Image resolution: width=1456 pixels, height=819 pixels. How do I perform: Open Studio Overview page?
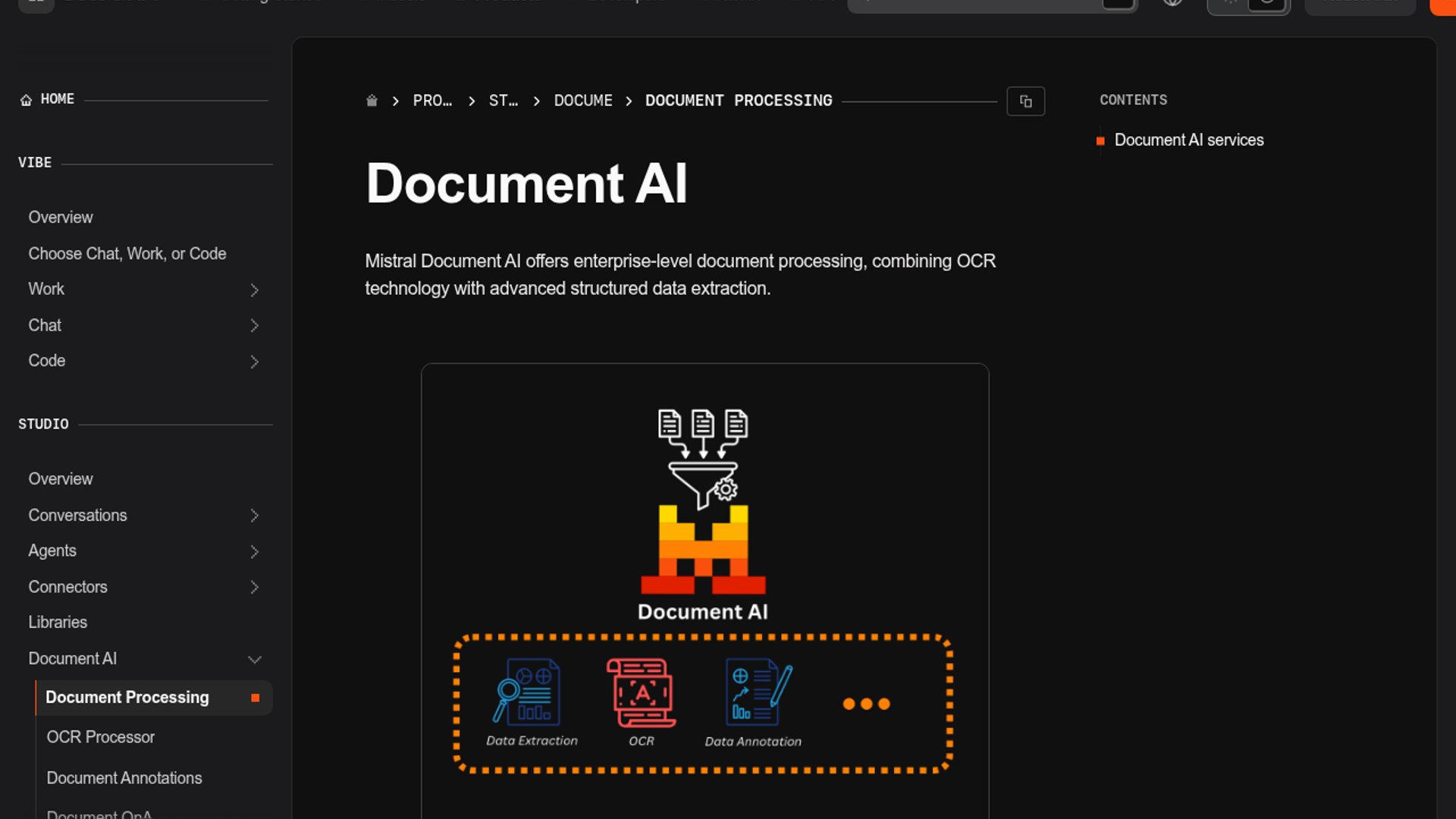pos(61,479)
